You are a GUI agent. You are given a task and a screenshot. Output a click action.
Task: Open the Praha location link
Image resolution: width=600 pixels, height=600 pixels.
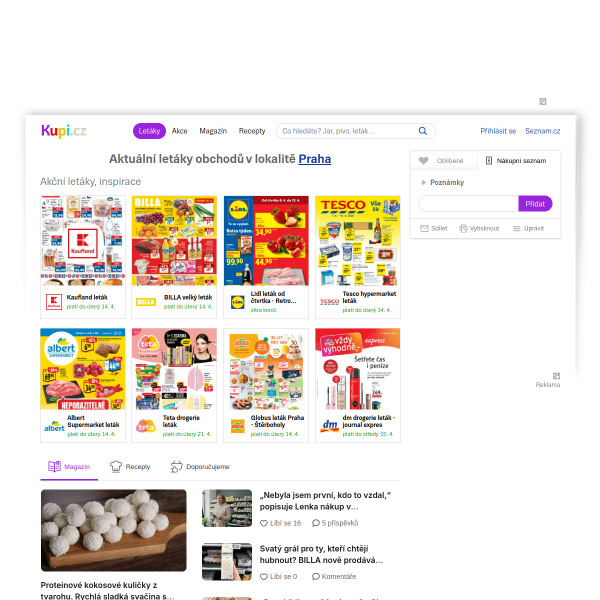(x=315, y=159)
